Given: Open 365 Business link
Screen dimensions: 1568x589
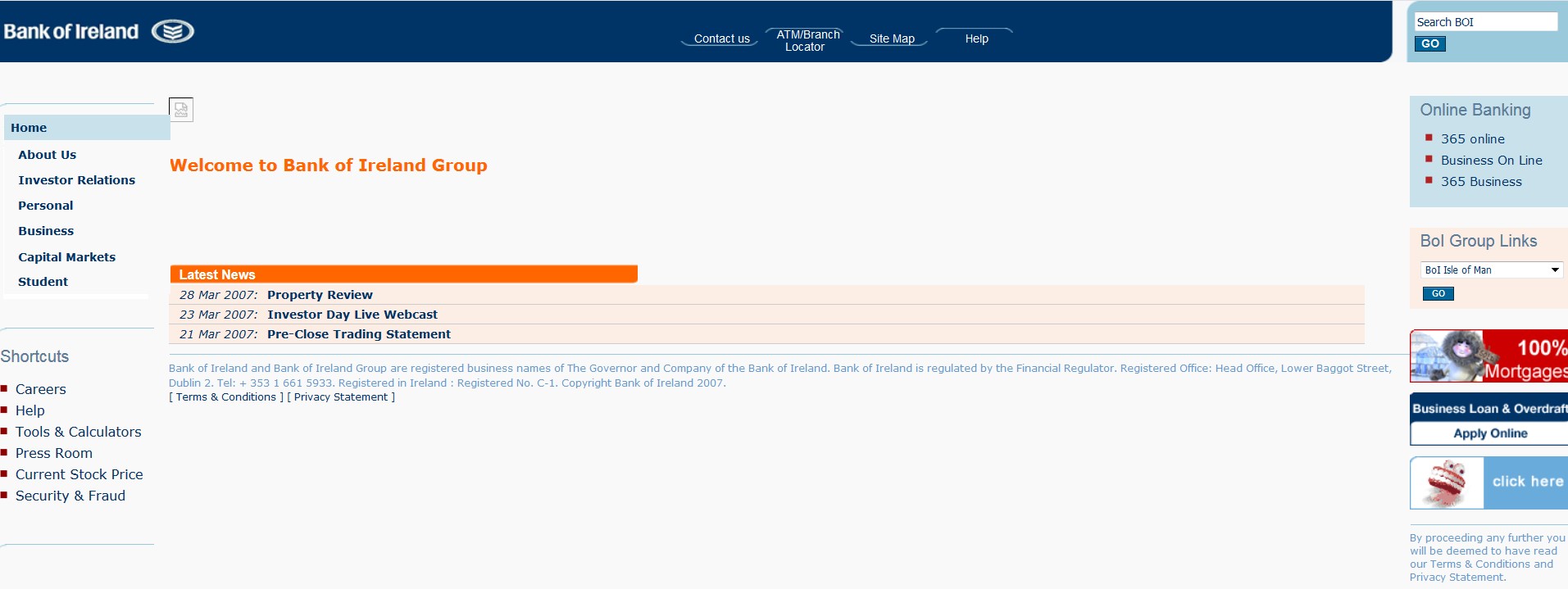Looking at the screenshot, I should coord(1480,182).
